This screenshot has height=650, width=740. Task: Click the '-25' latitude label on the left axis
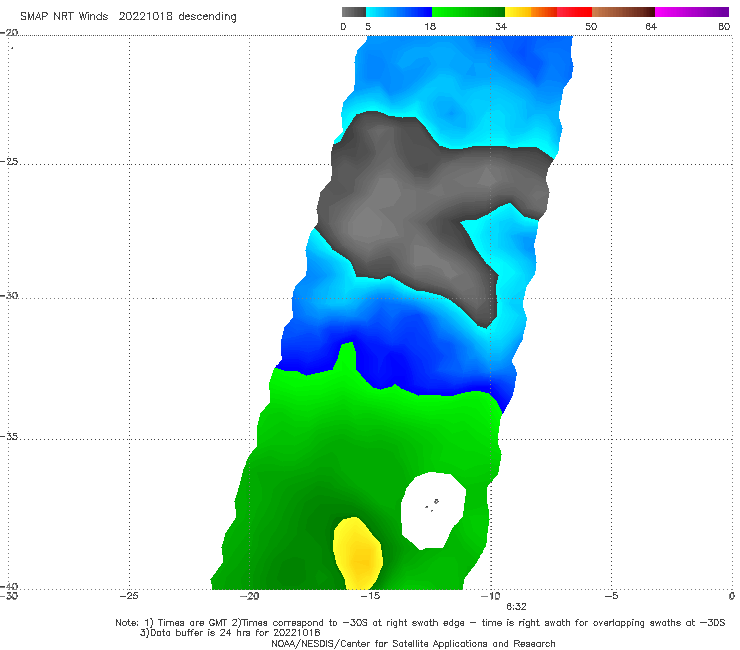[9, 161]
